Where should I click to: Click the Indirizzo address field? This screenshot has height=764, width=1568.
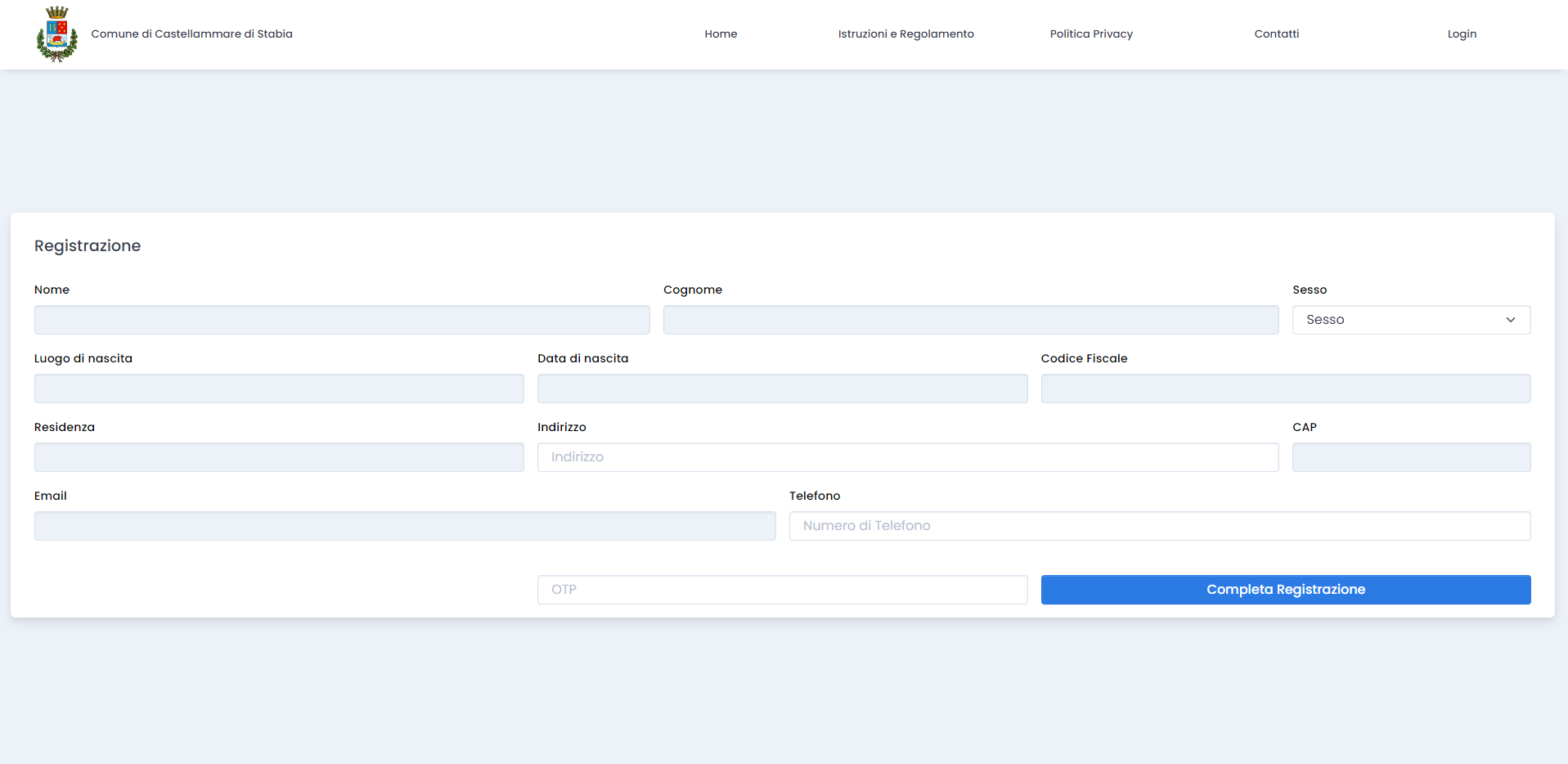click(907, 457)
